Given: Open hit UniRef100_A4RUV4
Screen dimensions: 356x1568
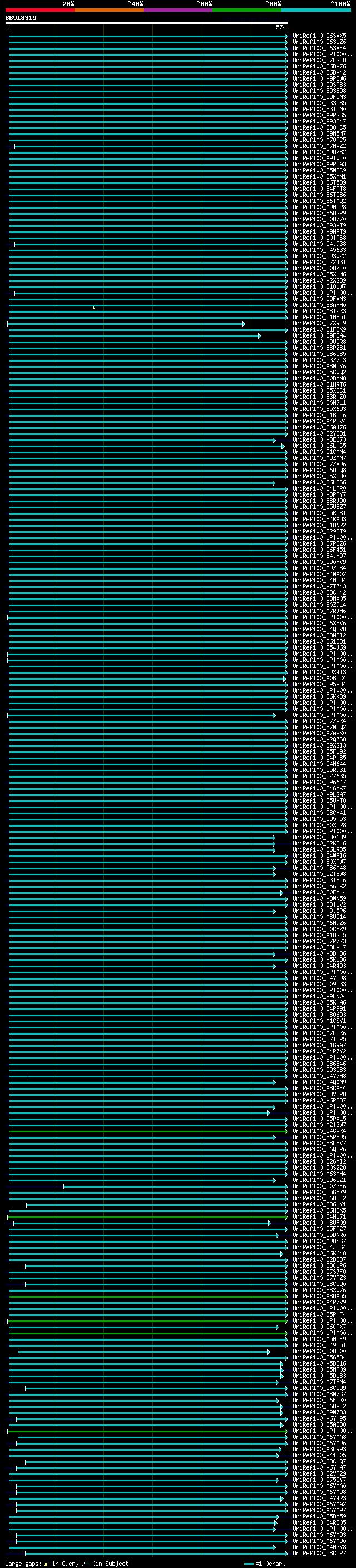Looking at the screenshot, I should click(x=319, y=421).
